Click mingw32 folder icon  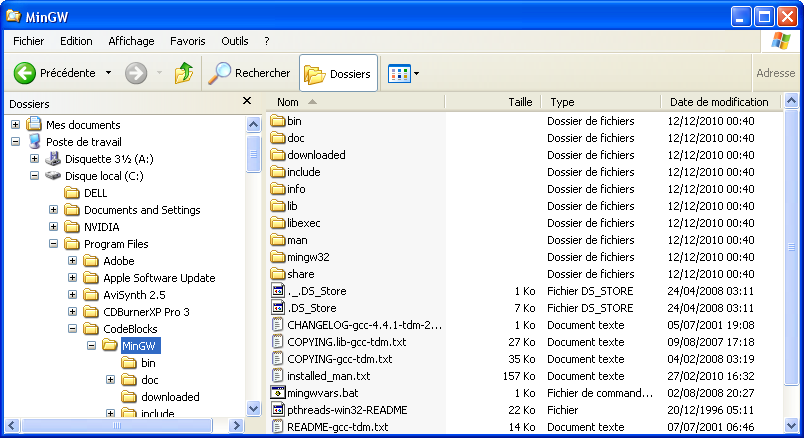278,256
